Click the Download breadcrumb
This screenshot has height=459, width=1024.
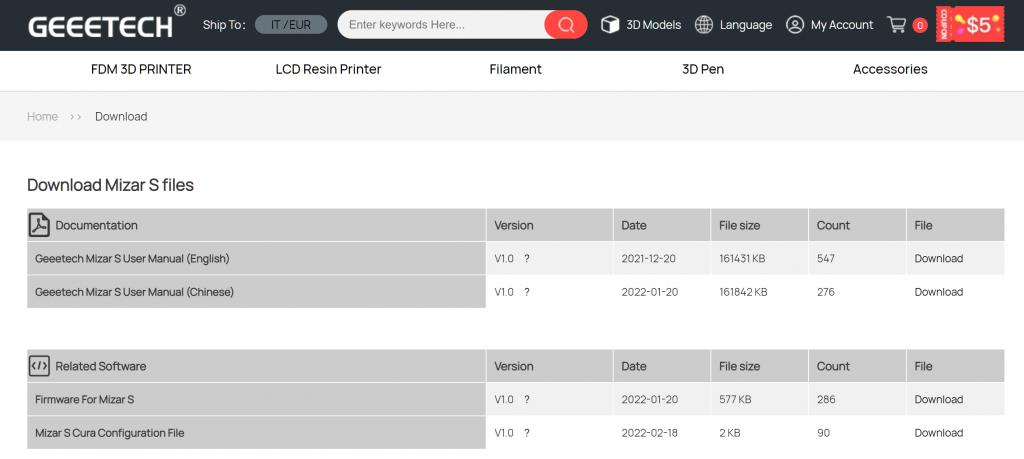click(121, 116)
